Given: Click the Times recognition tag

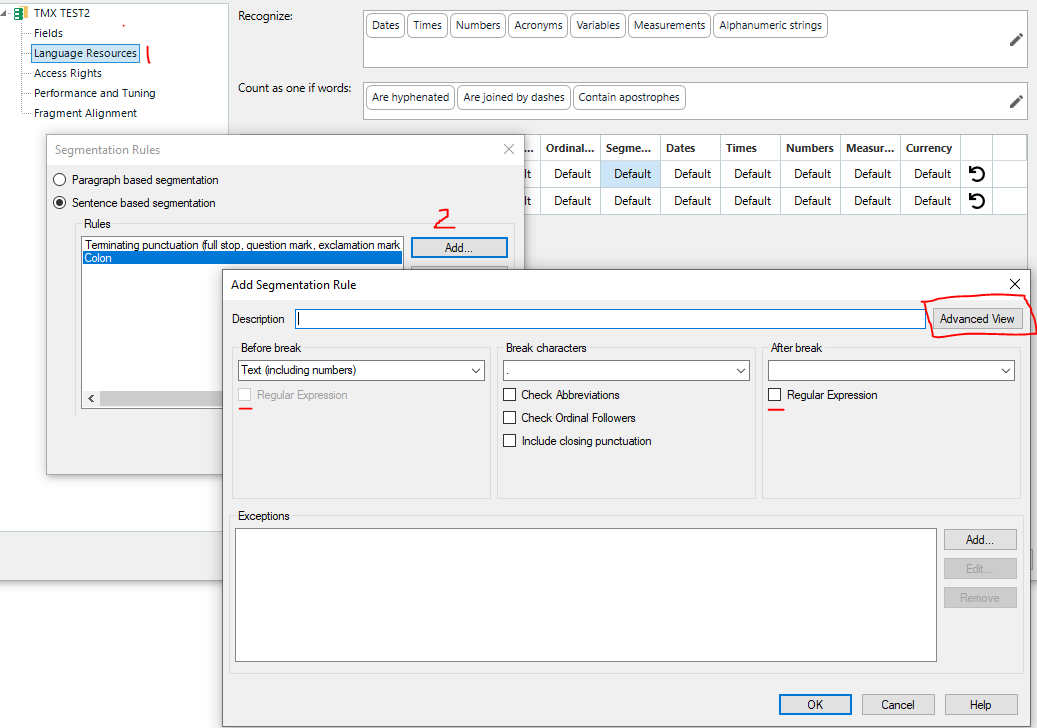Looking at the screenshot, I should 427,25.
